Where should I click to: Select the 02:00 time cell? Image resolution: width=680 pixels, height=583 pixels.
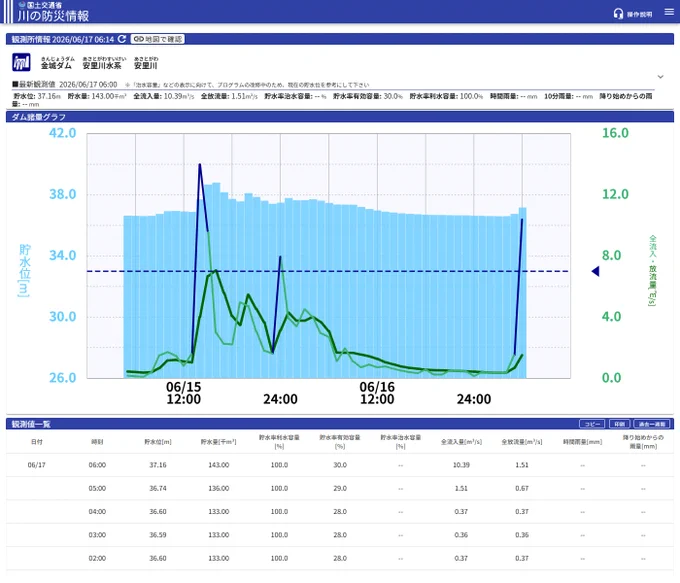click(x=97, y=558)
